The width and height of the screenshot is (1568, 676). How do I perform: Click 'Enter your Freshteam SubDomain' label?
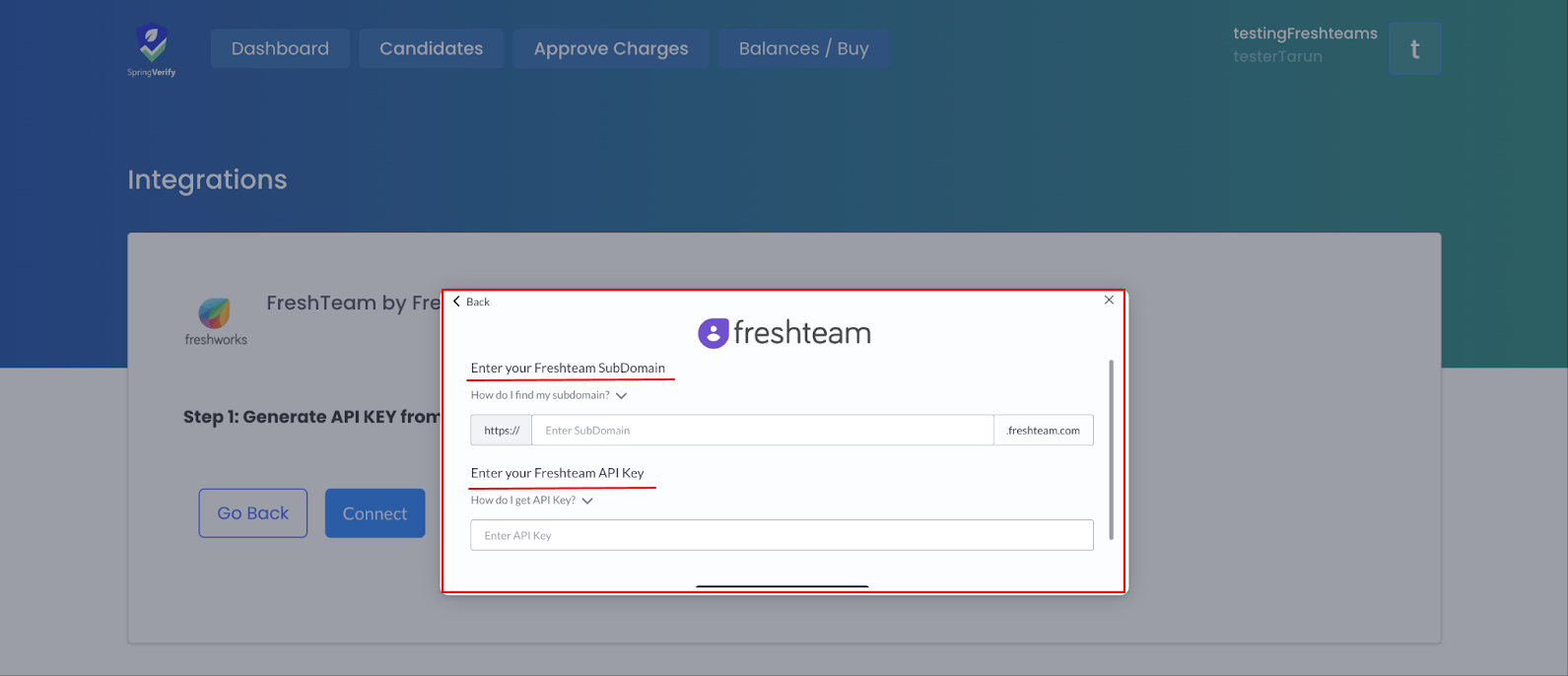pyautogui.click(x=568, y=368)
